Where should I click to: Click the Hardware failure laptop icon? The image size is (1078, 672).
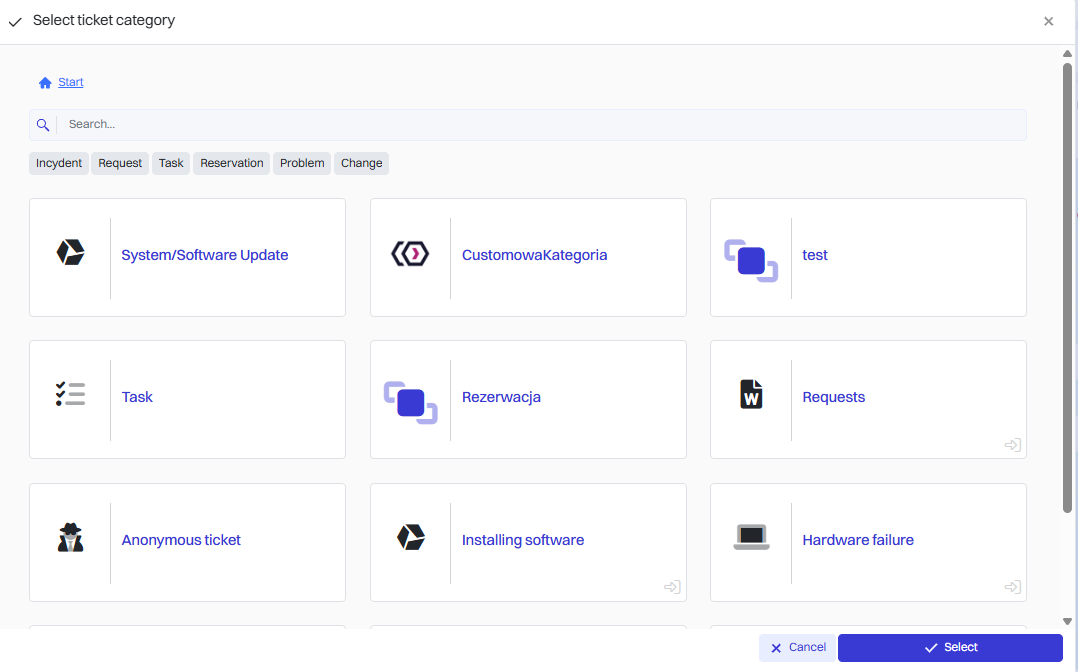tap(751, 538)
